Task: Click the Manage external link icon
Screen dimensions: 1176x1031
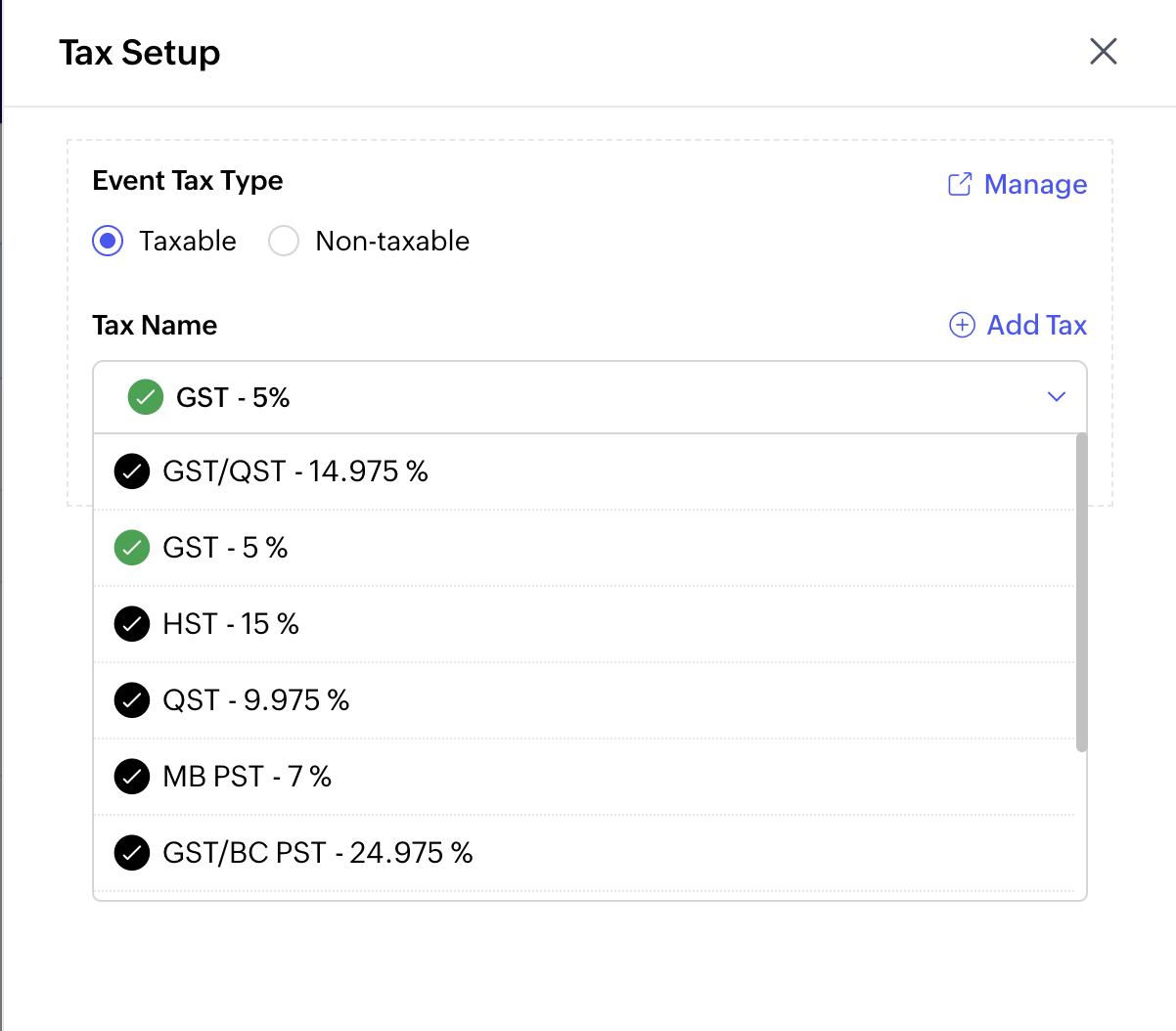Action: [960, 184]
